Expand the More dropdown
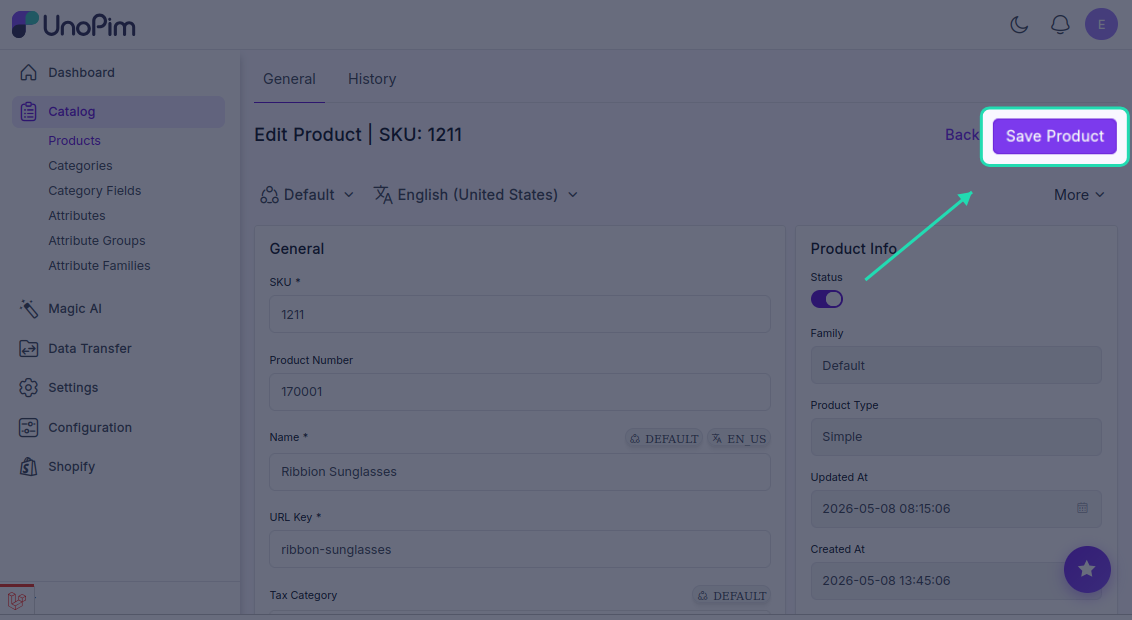Screen dimensions: 1132x620 click(x=1079, y=195)
